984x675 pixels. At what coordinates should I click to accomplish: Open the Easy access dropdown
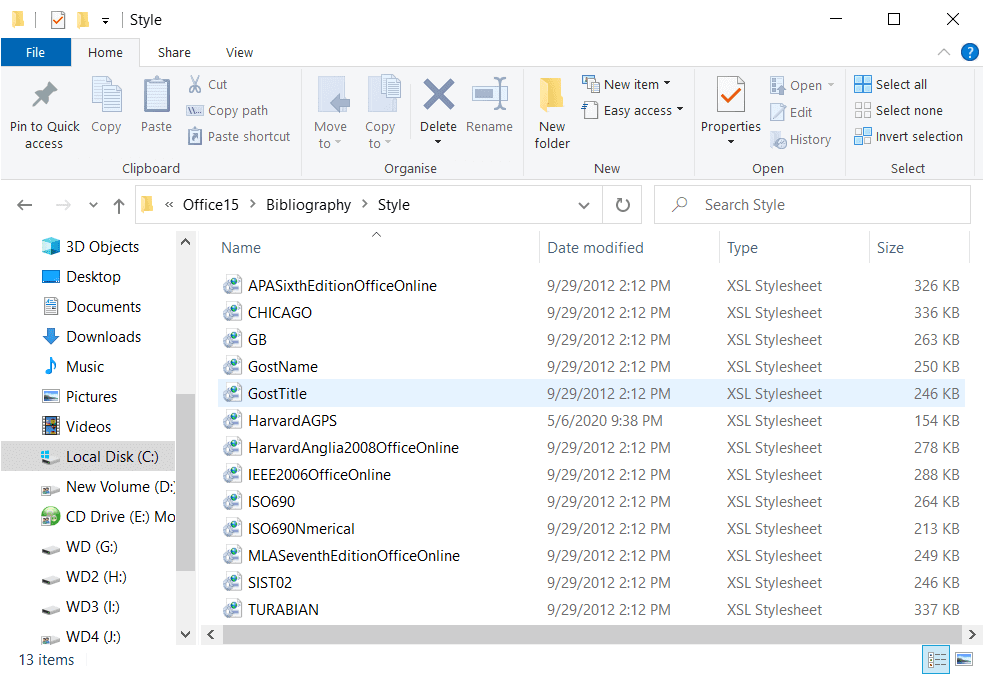[x=633, y=110]
